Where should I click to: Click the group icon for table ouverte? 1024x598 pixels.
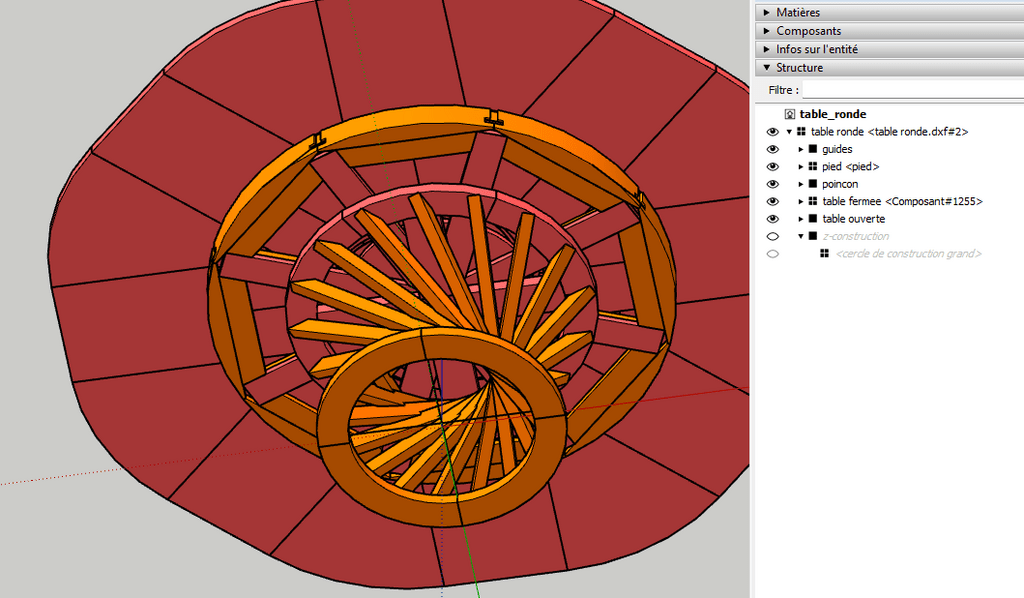click(813, 219)
